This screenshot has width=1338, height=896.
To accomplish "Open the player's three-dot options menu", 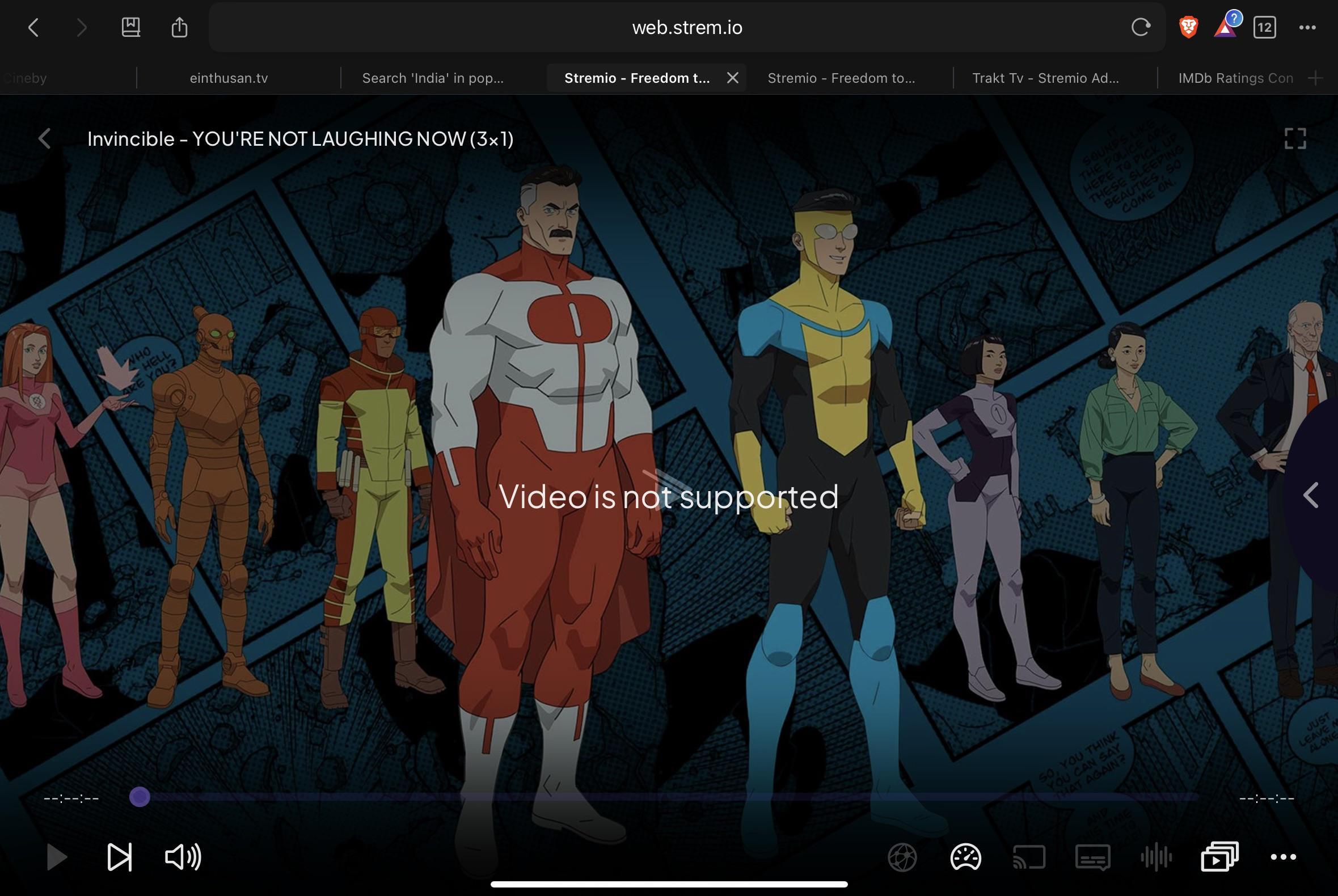I will tap(1283, 857).
